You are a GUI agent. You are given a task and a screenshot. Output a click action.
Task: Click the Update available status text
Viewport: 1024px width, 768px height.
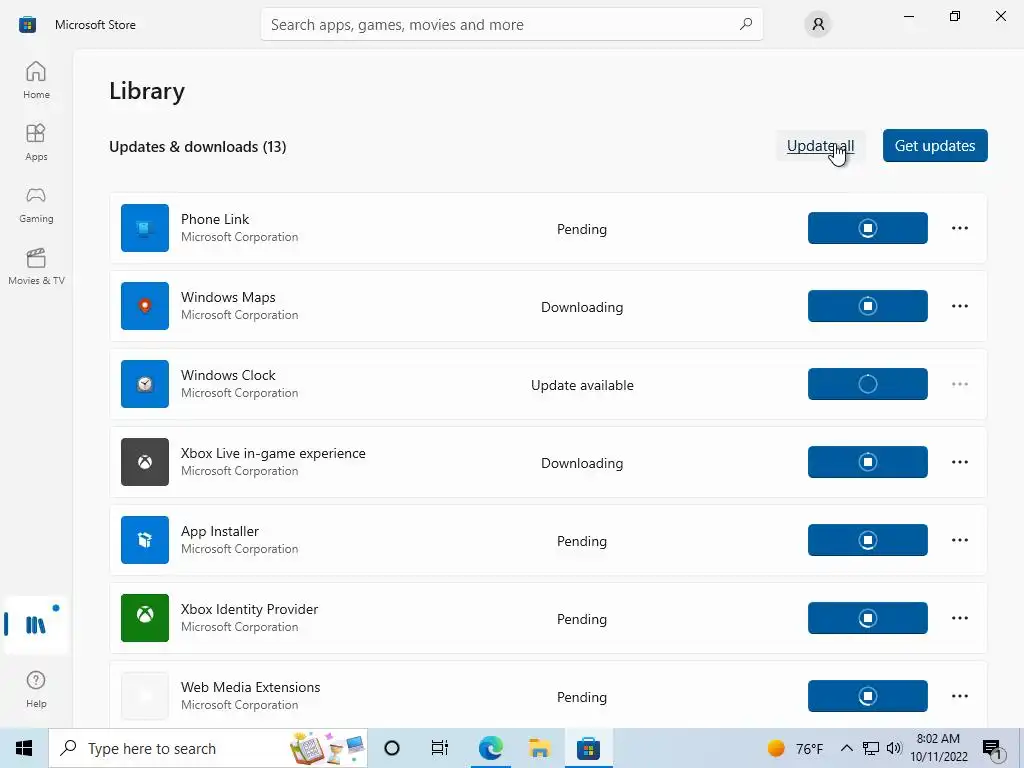(x=582, y=385)
